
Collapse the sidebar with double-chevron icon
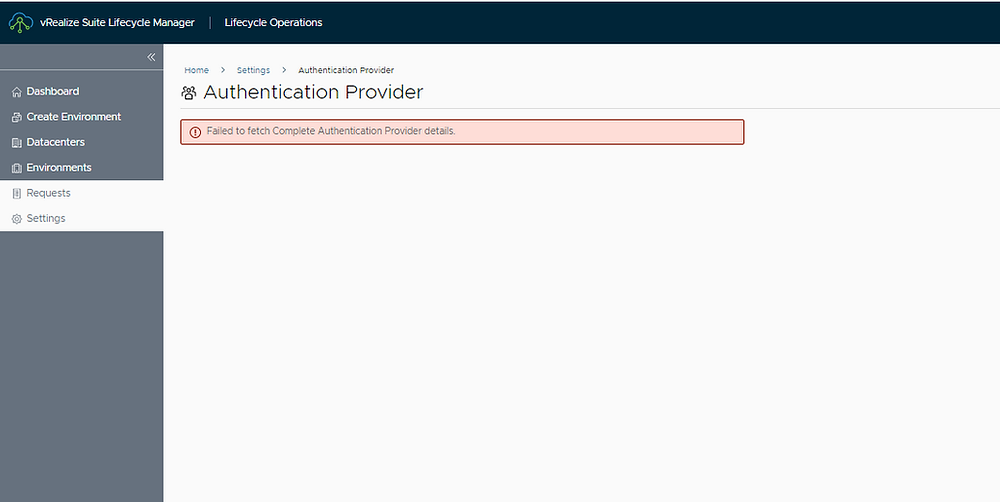(151, 57)
